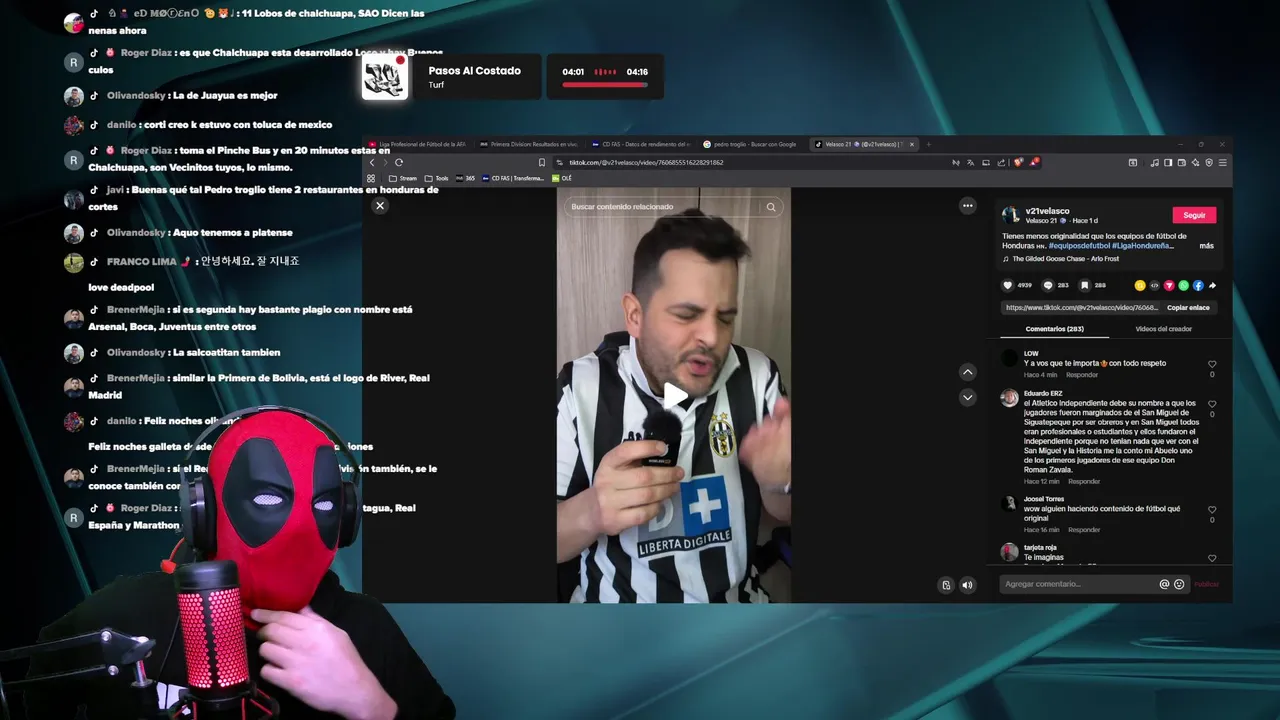
Task: Click the 'Copiar enlace' button
Action: (1188, 308)
